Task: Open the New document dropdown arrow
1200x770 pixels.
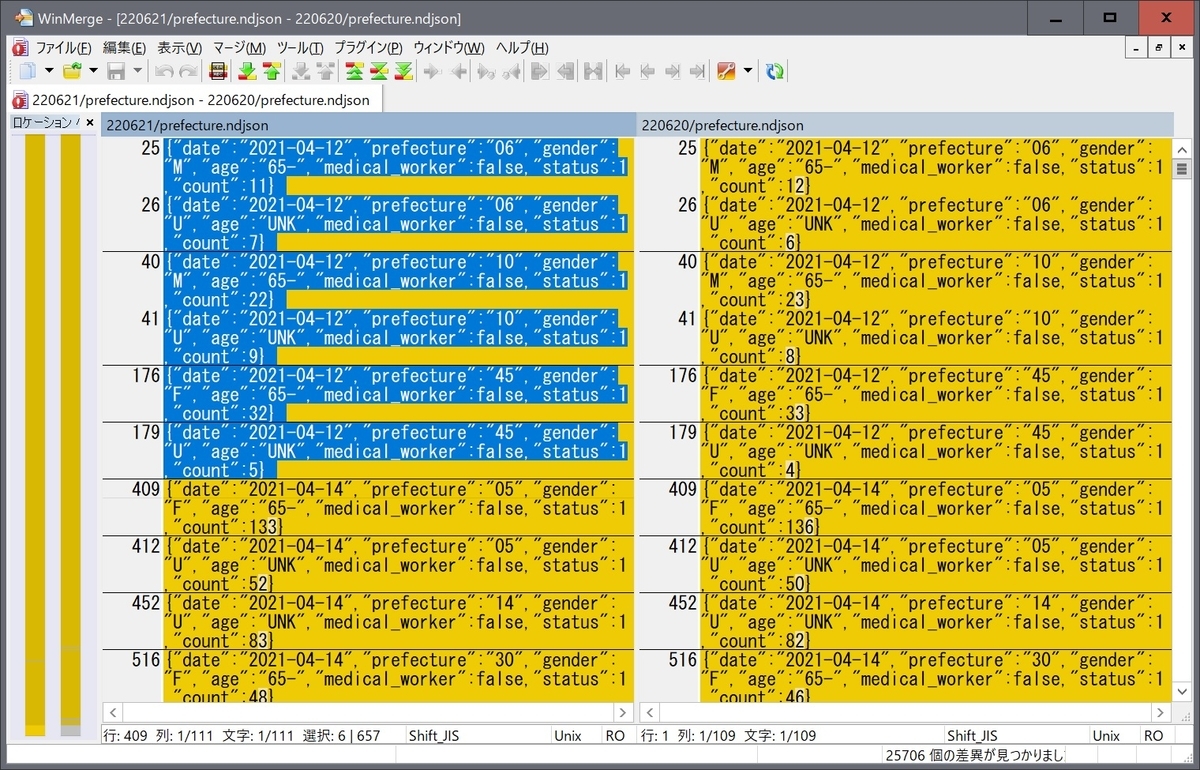Action: (48, 71)
